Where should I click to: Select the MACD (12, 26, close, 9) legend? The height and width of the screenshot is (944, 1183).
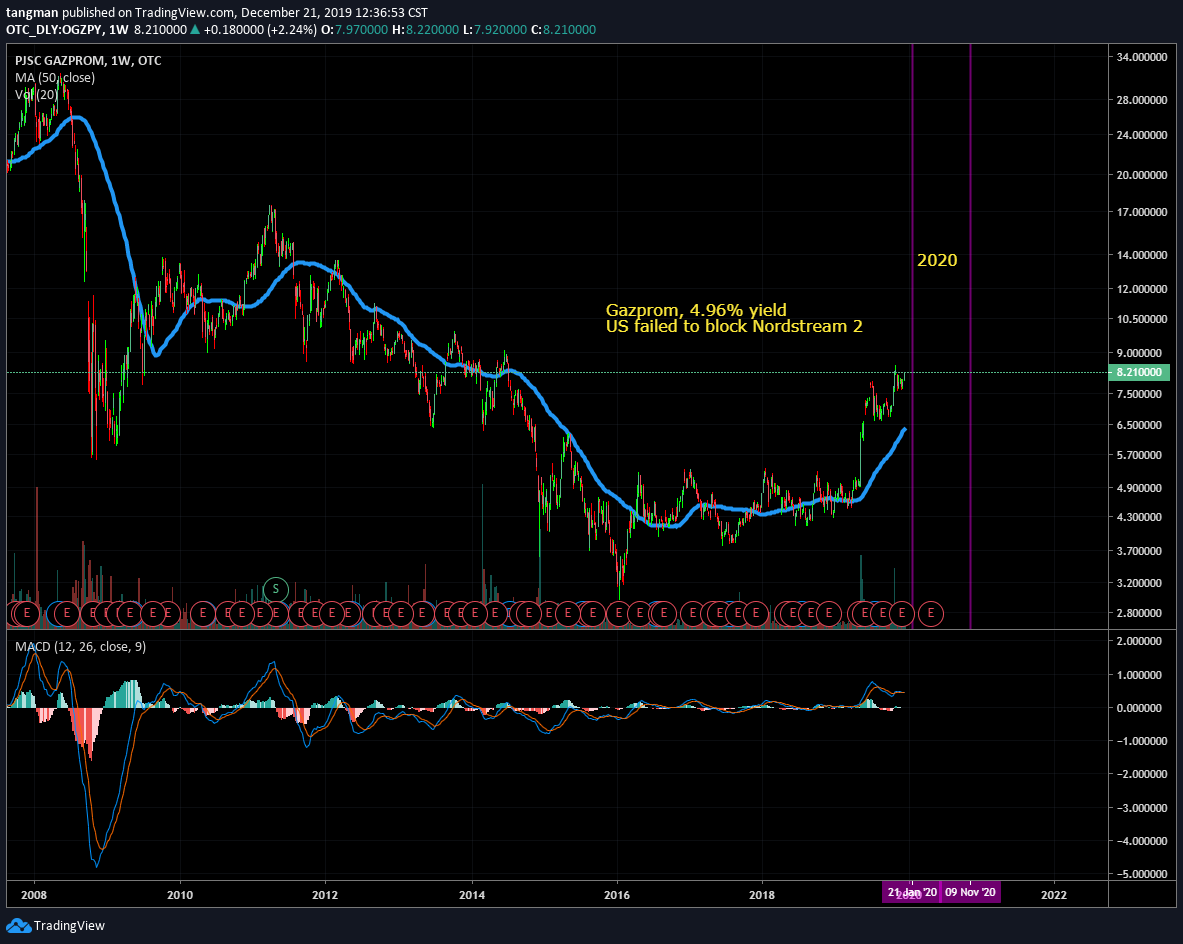(81, 647)
